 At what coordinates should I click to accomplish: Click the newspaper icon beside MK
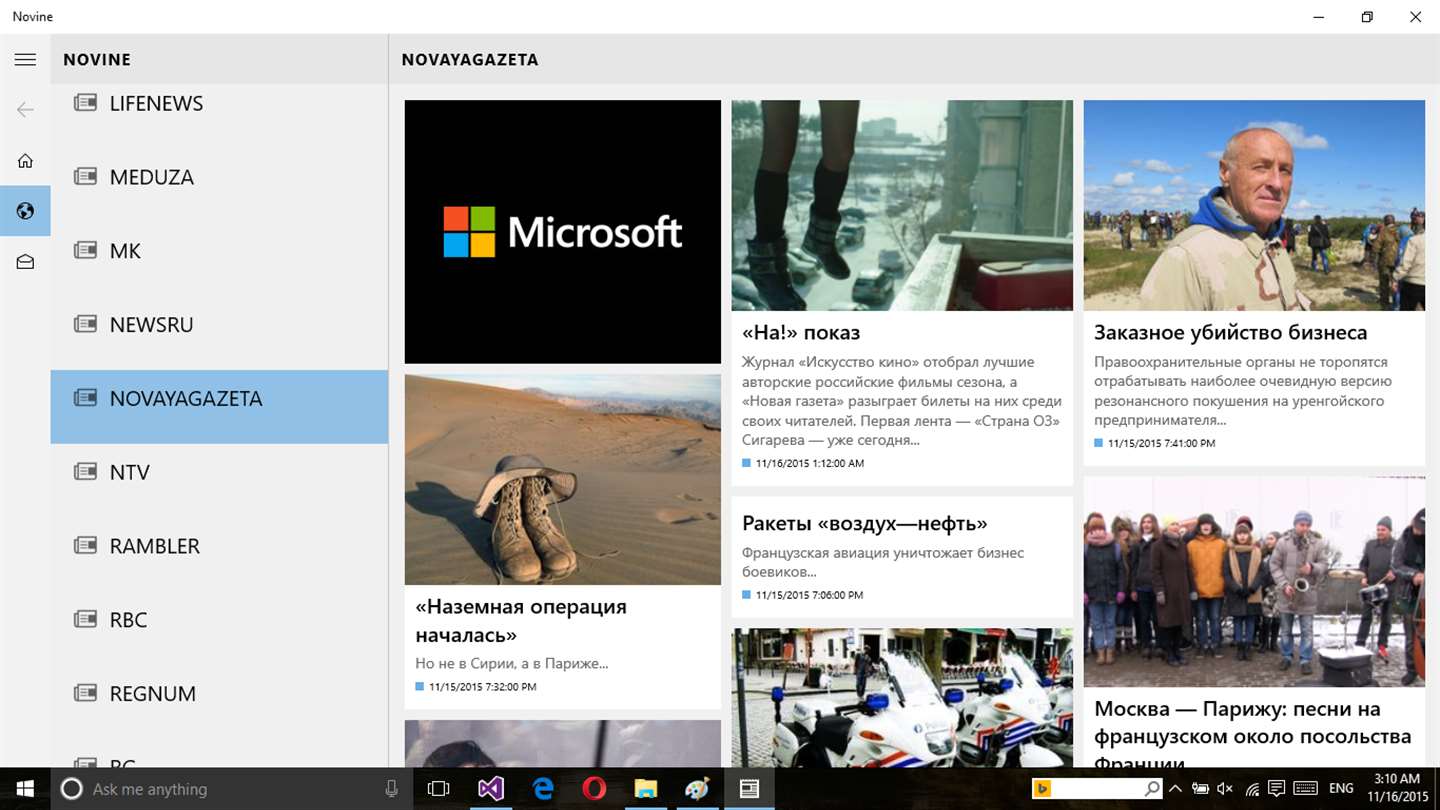85,250
